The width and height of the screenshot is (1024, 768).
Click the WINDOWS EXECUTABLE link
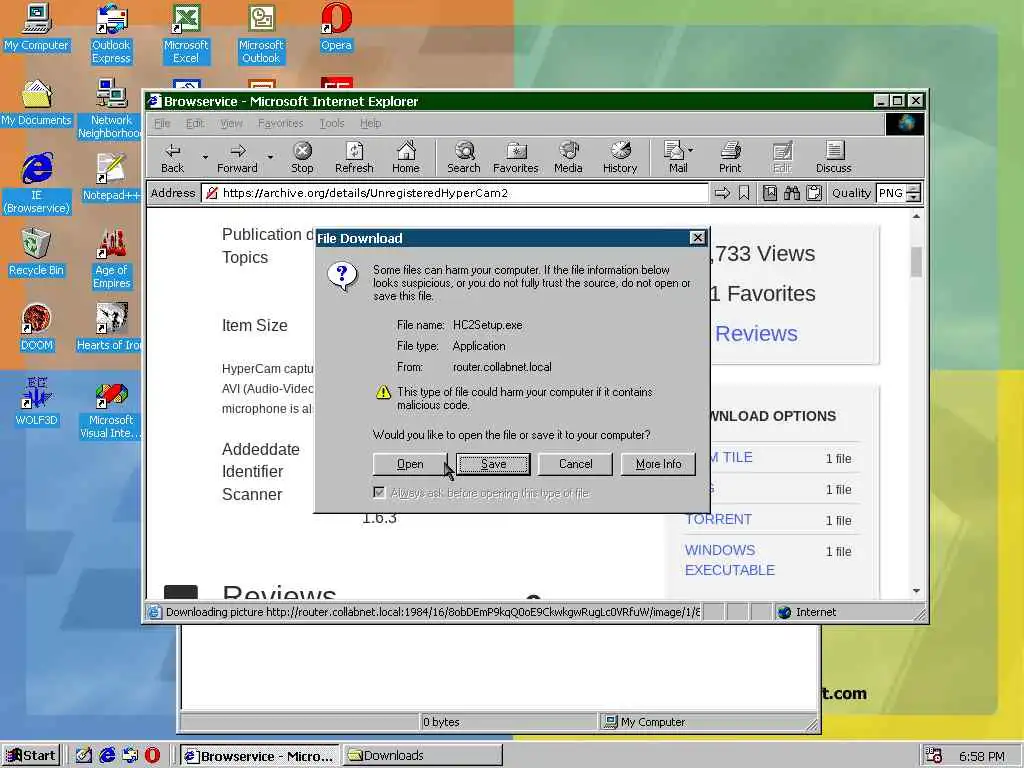[x=729, y=560]
